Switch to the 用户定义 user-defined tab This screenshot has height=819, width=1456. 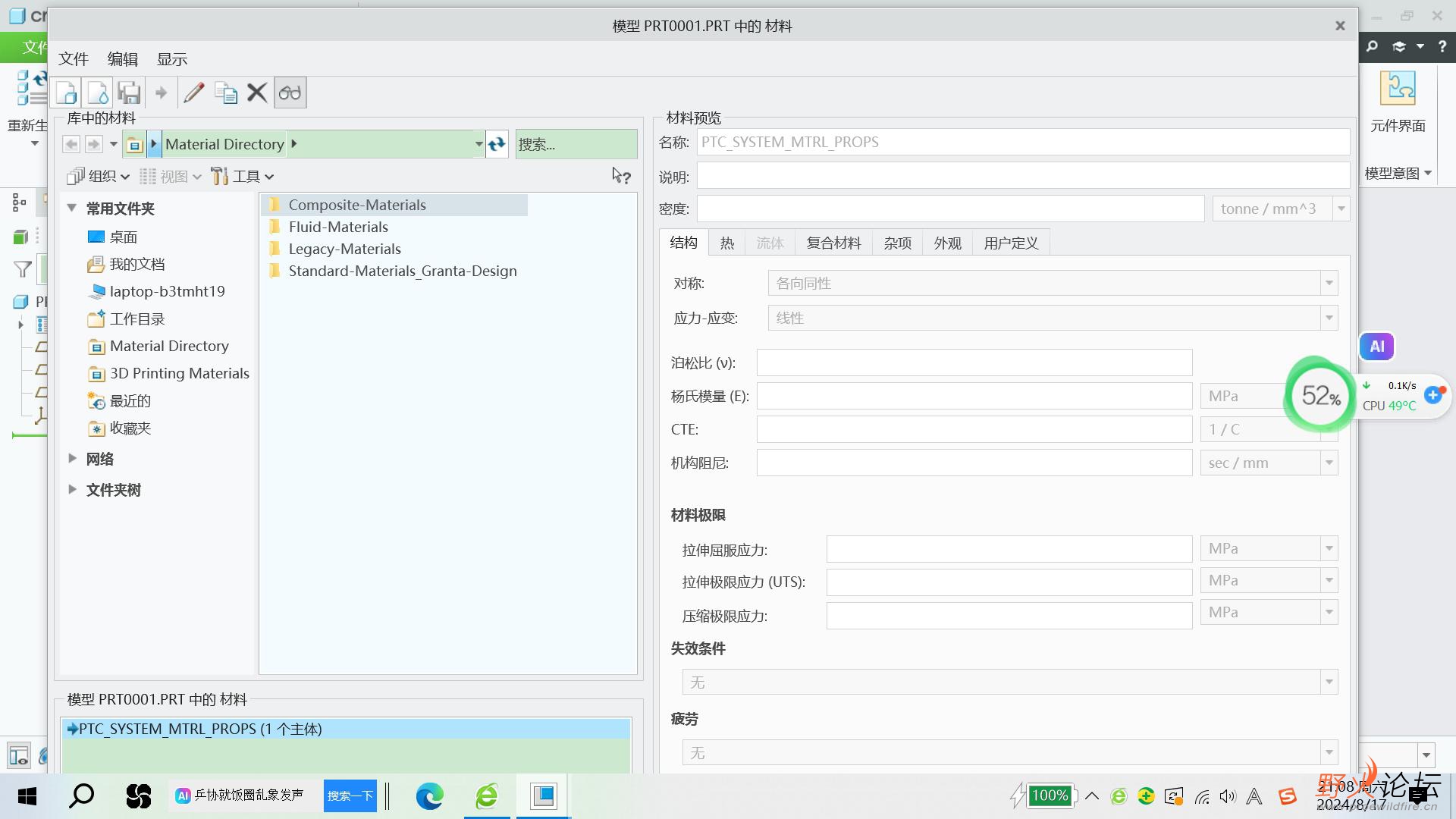point(1011,242)
